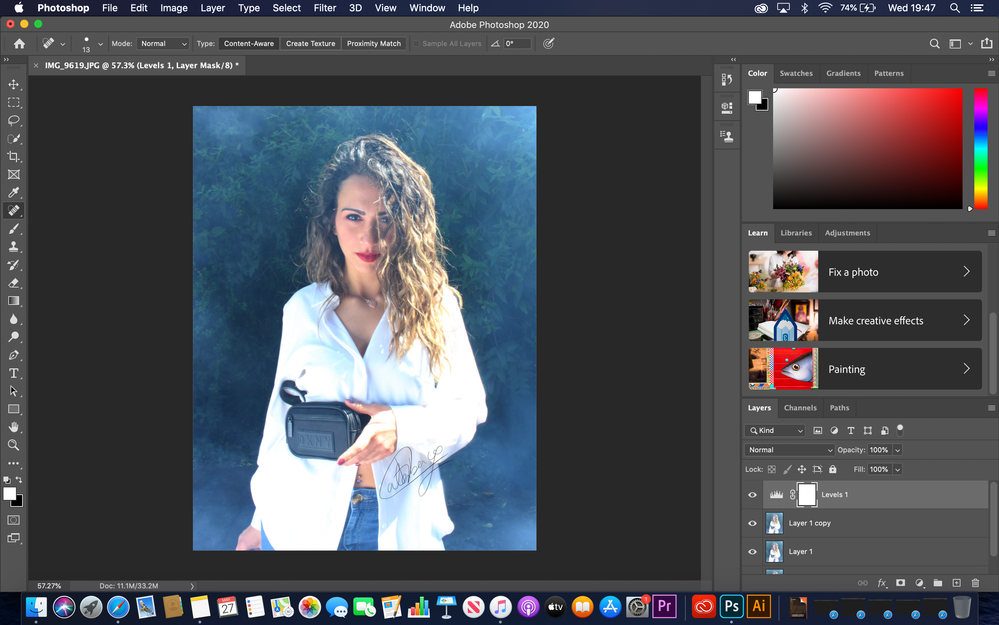Switch to the Channels tab
The height and width of the screenshot is (625, 999).
(x=800, y=408)
